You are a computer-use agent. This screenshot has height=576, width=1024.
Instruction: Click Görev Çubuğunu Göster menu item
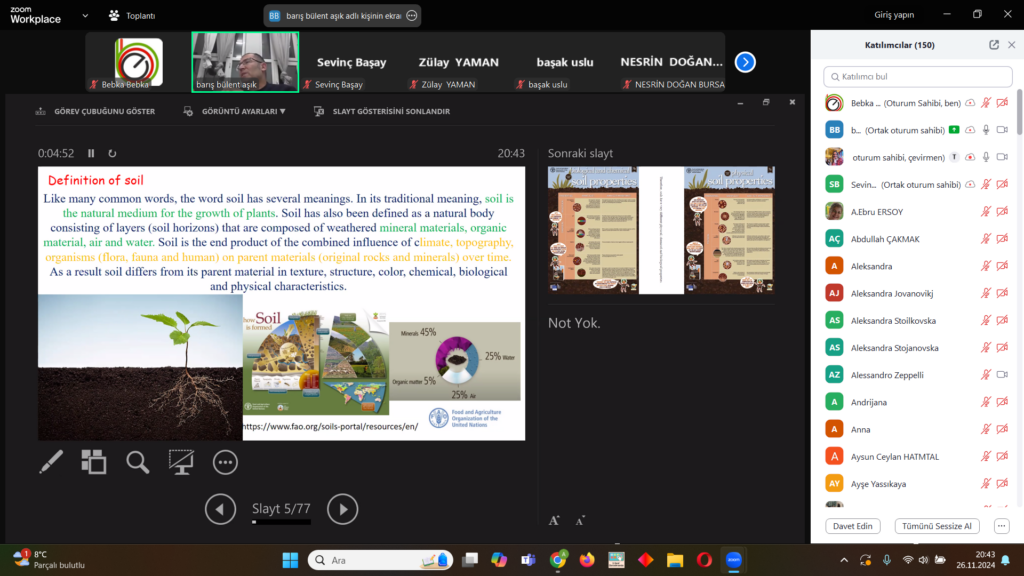coord(95,111)
